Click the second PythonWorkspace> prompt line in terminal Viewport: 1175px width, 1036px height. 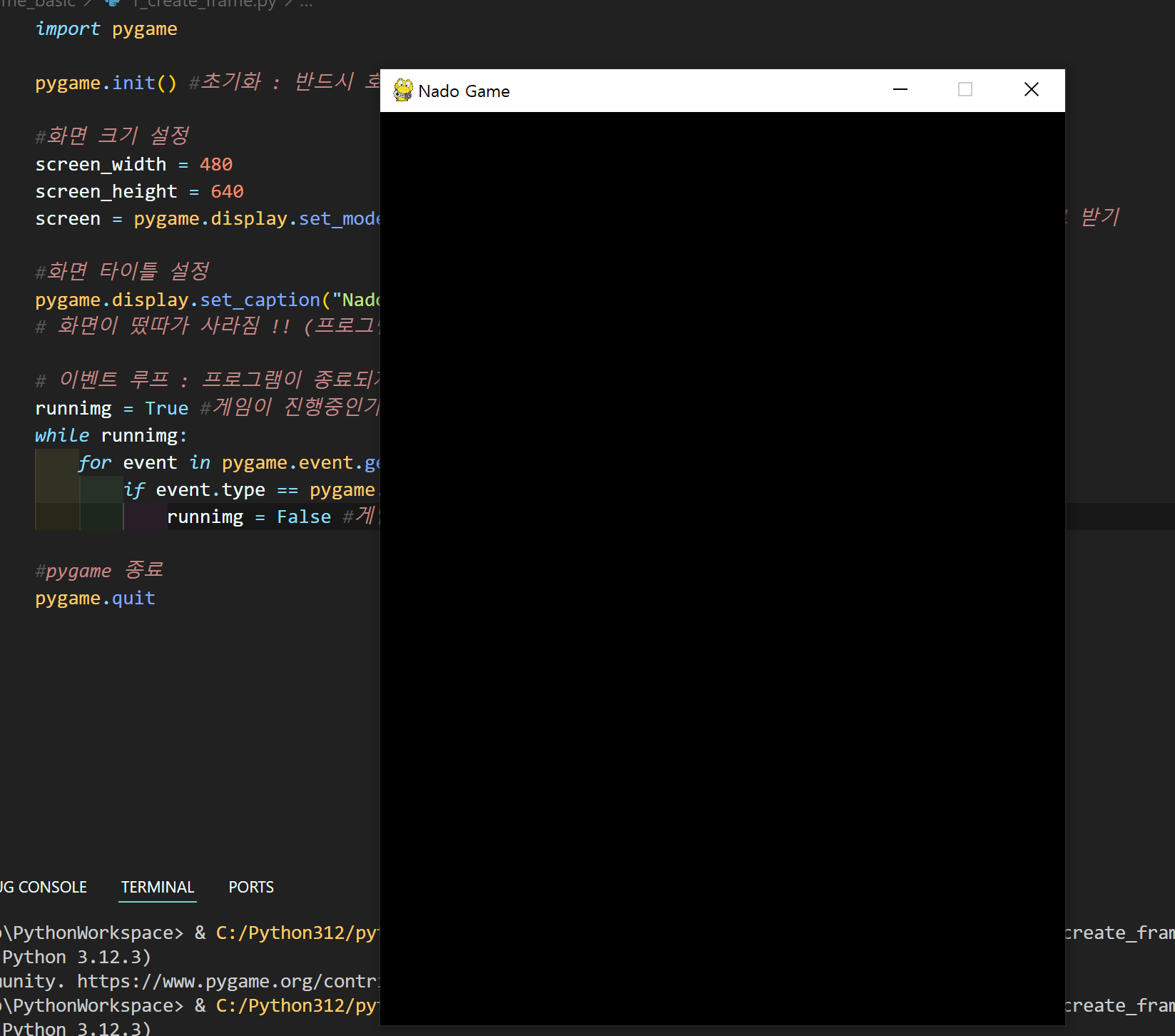pyautogui.click(x=190, y=1006)
